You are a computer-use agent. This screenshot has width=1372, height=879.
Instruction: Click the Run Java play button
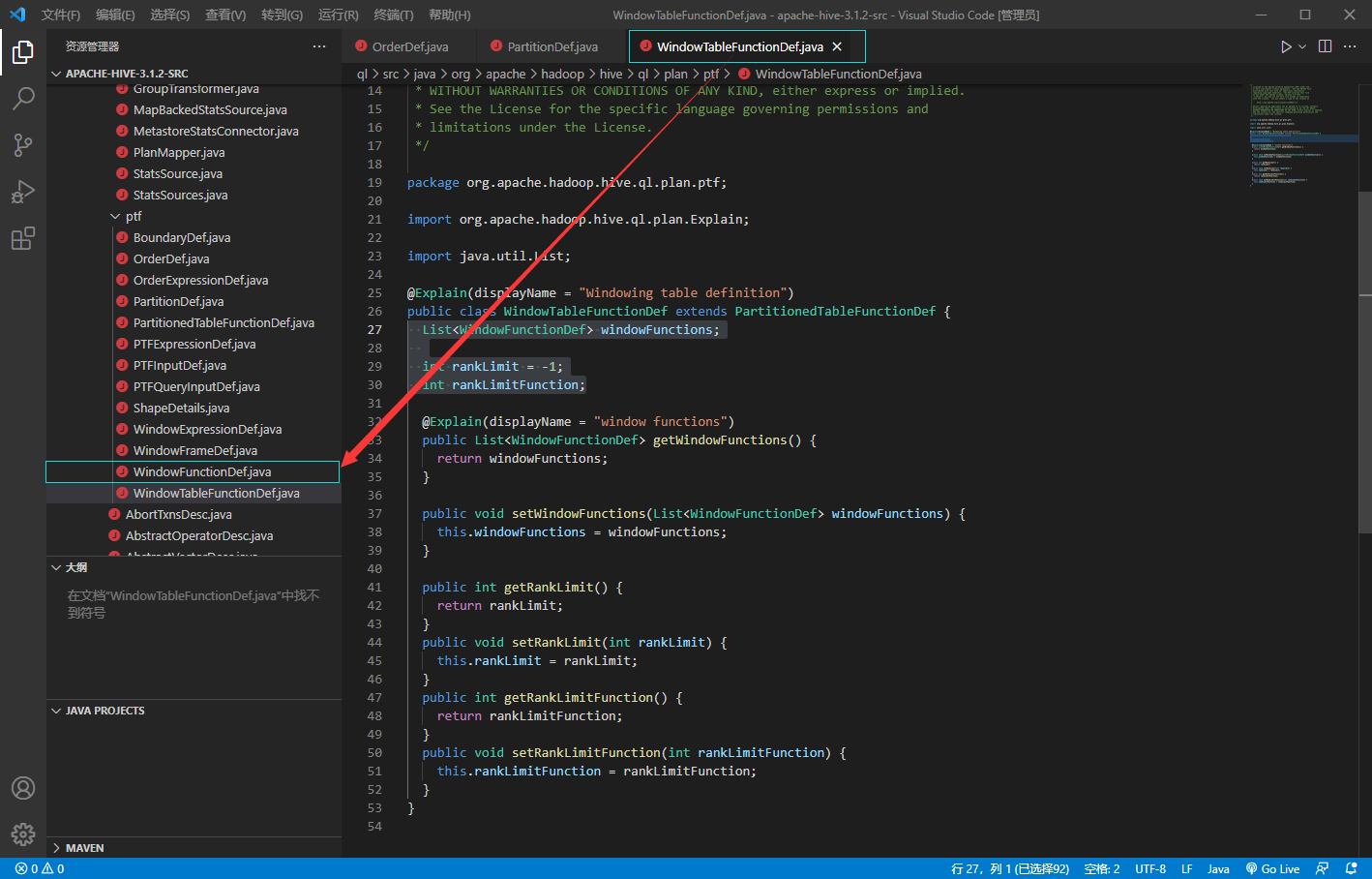pyautogui.click(x=1286, y=46)
